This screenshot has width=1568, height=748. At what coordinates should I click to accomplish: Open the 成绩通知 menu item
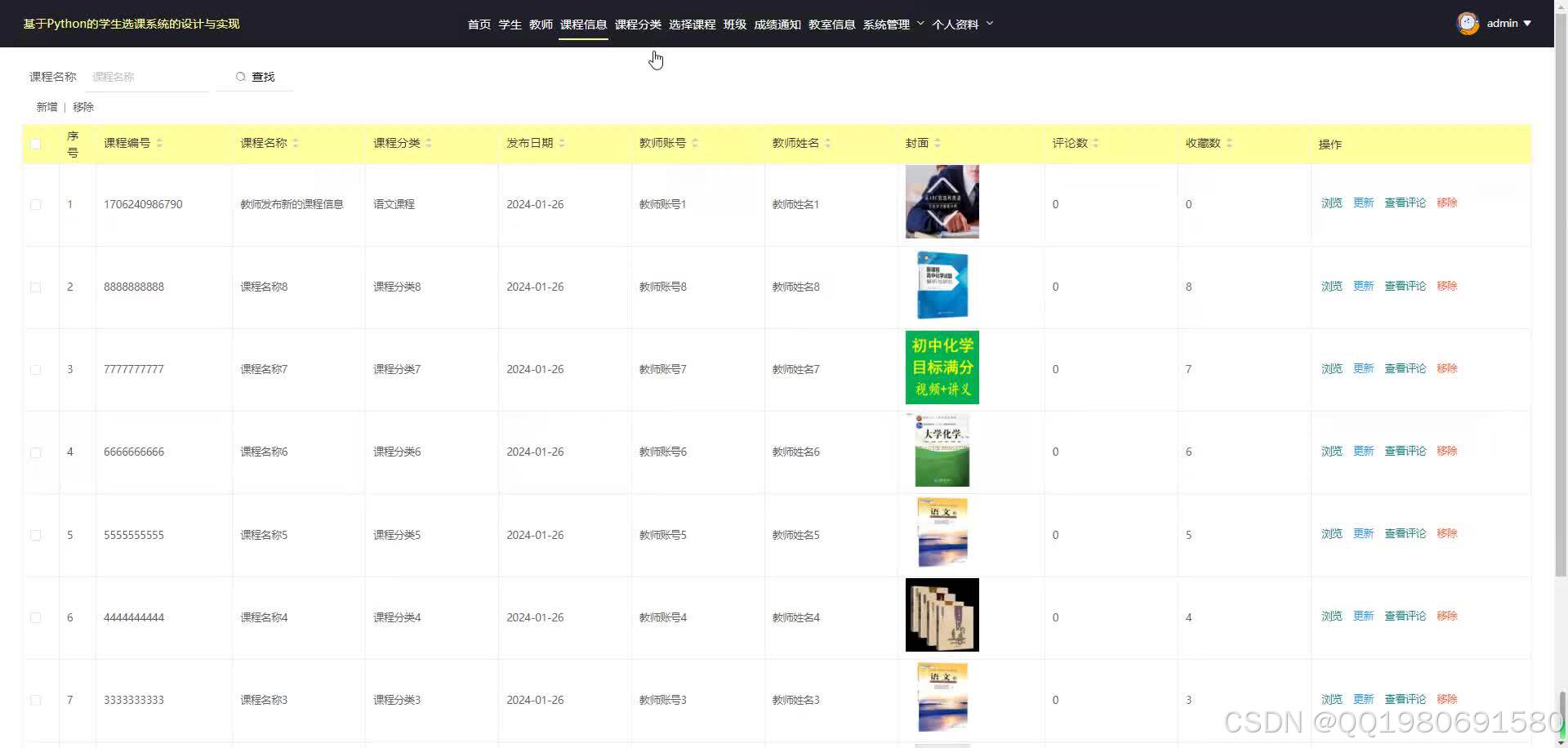click(777, 24)
